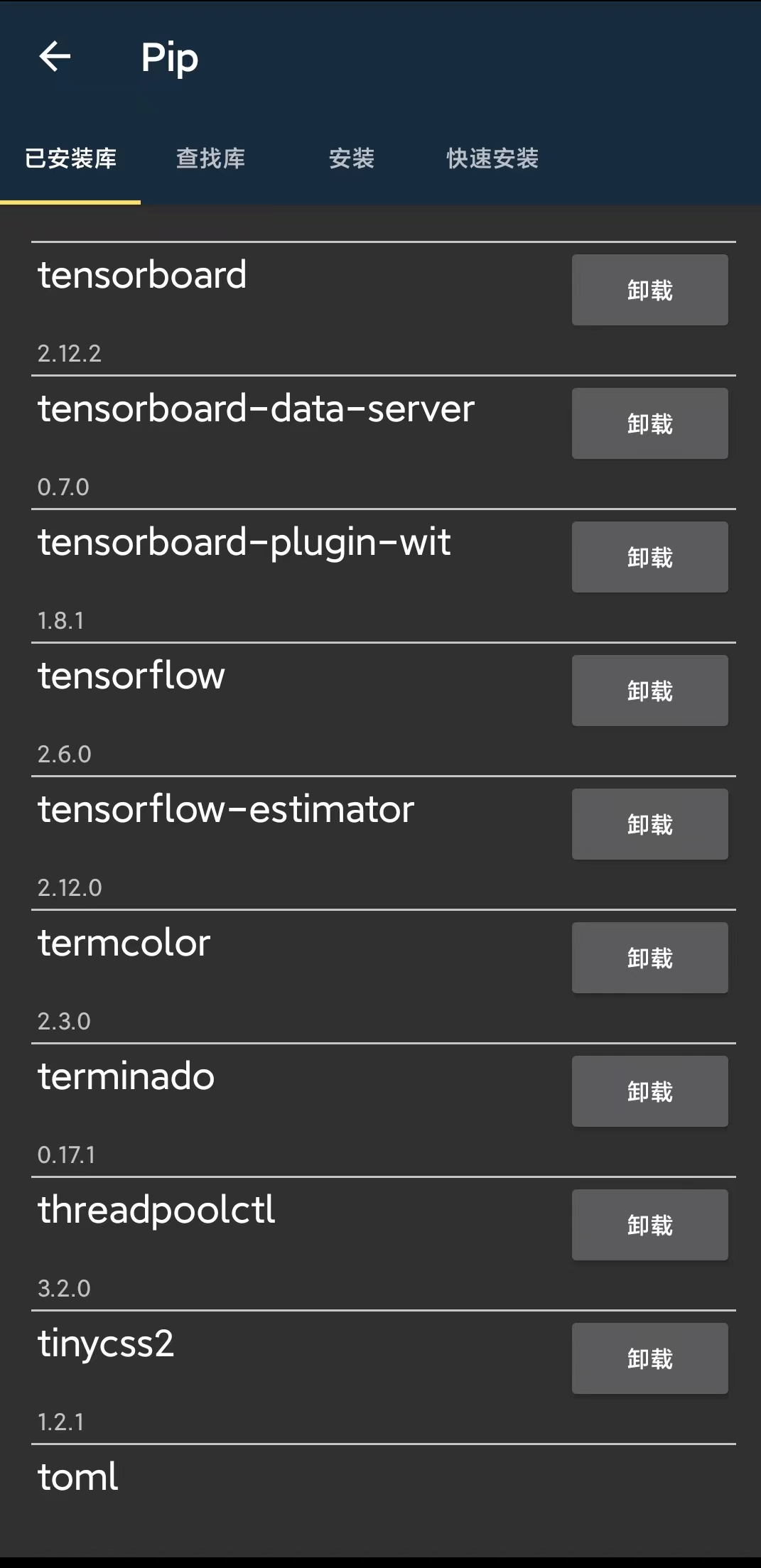Image resolution: width=761 pixels, height=1568 pixels.
Task: Uninstall threadpoolctl
Action: [x=649, y=1225]
